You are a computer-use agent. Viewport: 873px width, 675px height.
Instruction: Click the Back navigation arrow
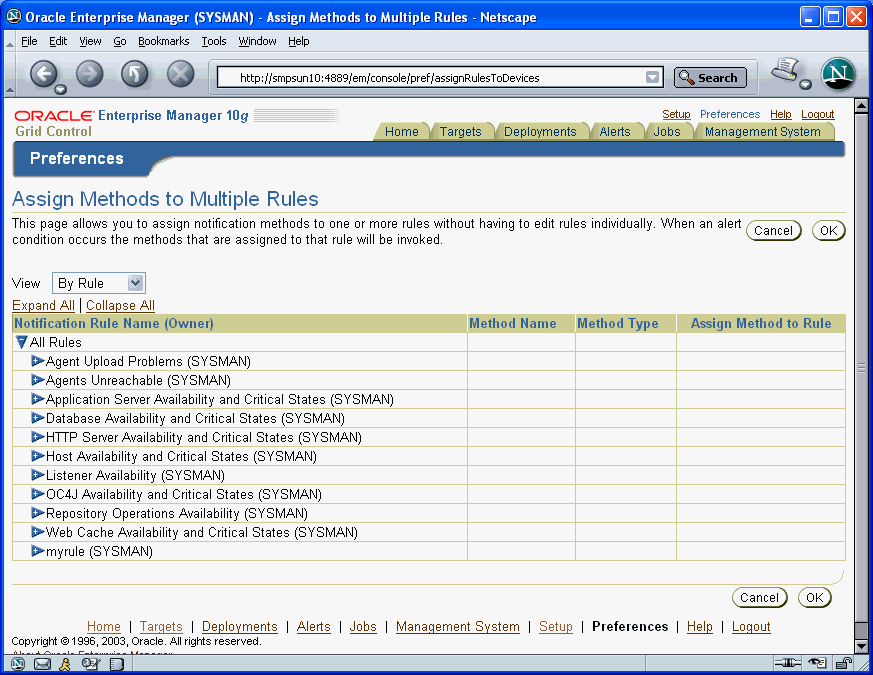(x=46, y=74)
